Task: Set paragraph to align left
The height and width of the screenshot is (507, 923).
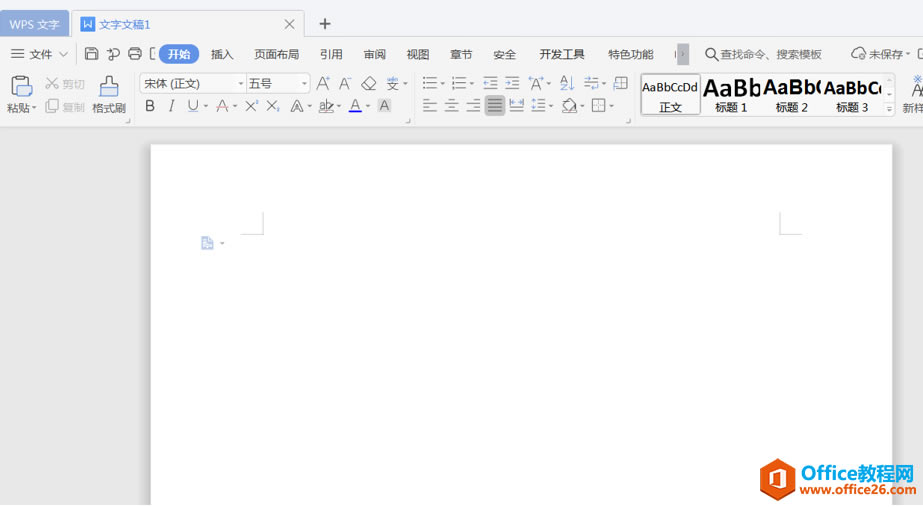Action: pos(430,106)
